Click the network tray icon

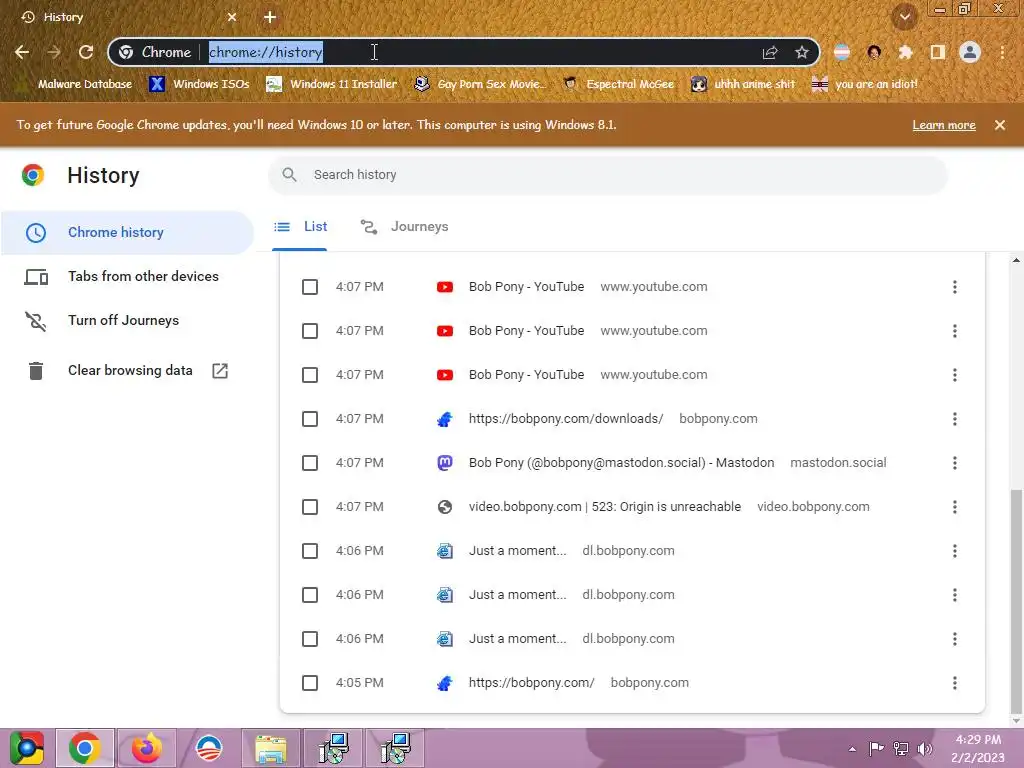click(901, 749)
